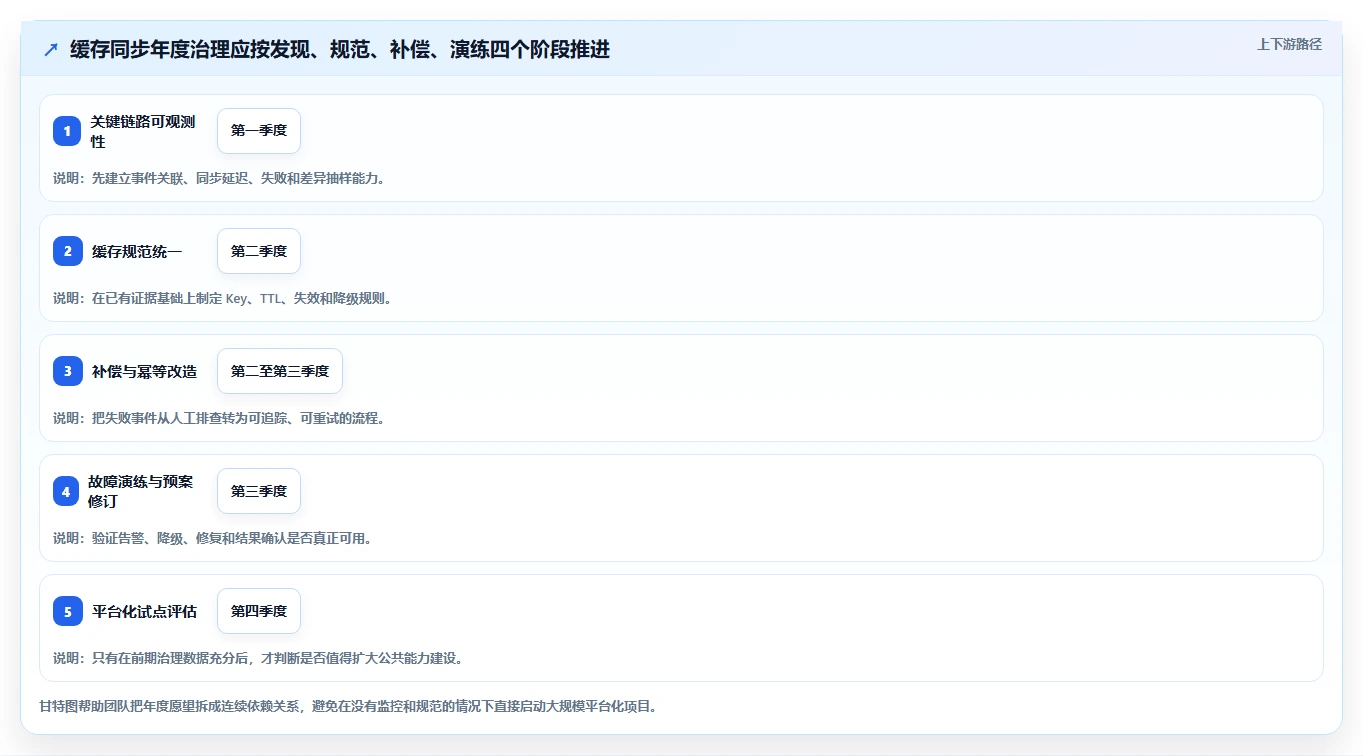Select the 第四季度 tag
1363x756 pixels.
[x=259, y=611]
